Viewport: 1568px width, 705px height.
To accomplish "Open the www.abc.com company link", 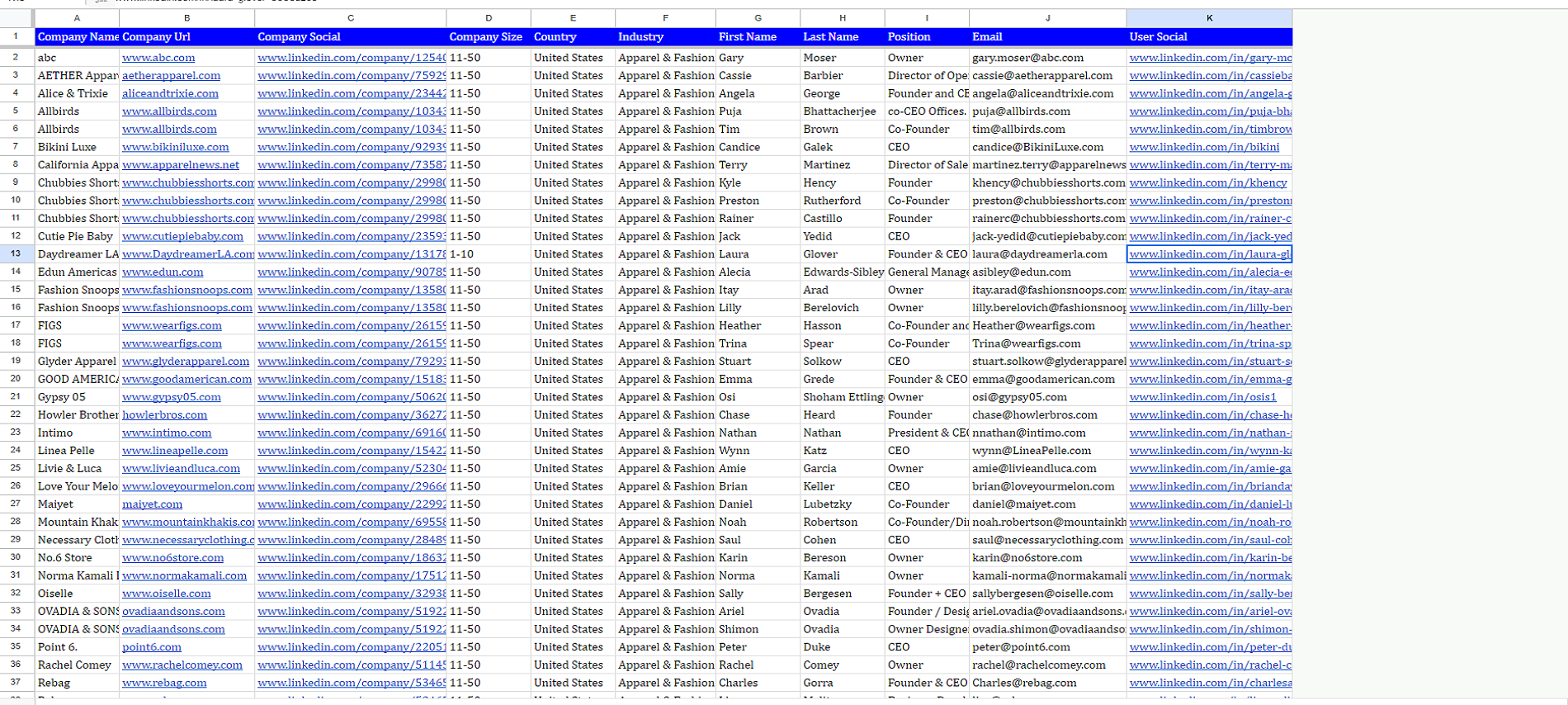I will tap(158, 58).
